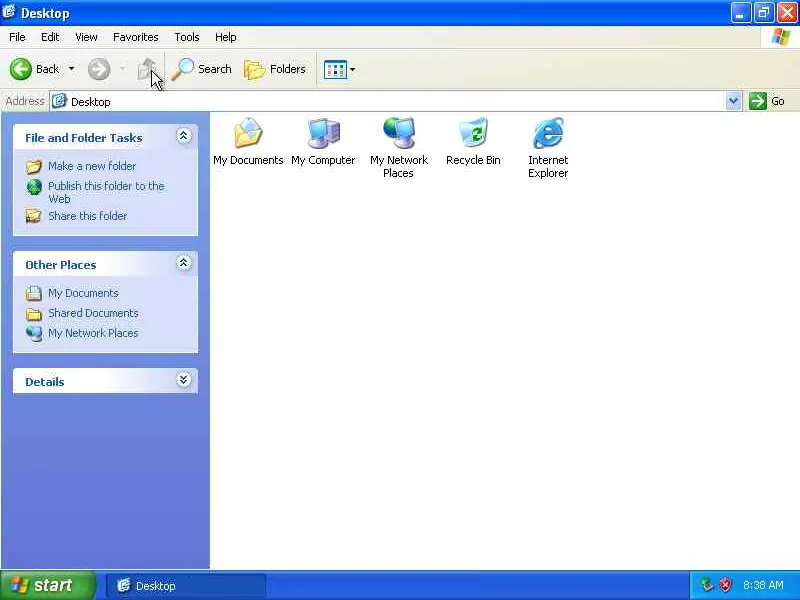Image resolution: width=800 pixels, height=600 pixels.
Task: Collapse the File and Folder Tasks panel
Action: (x=184, y=136)
